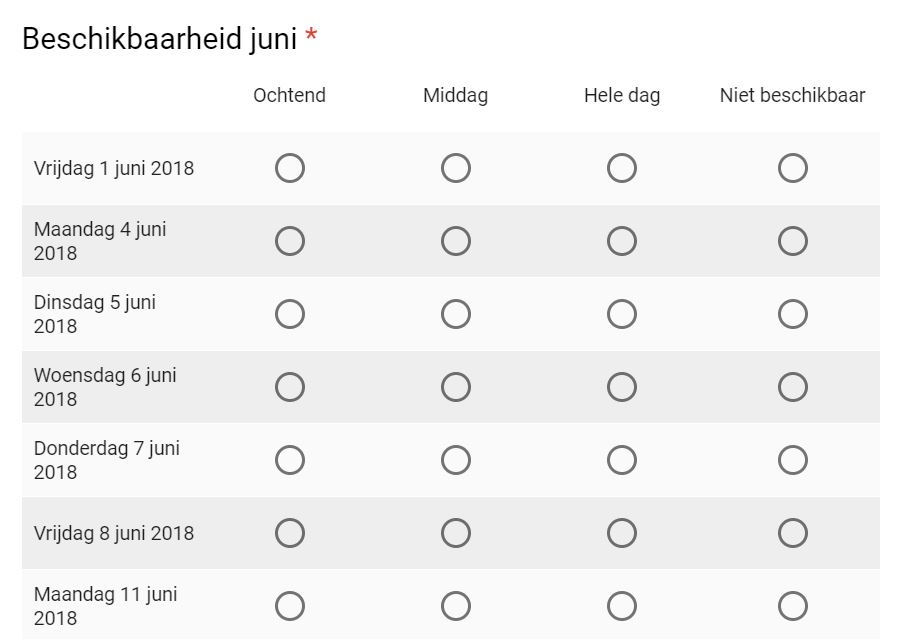Screen dimensions: 899x639
Task: Select Middag for Vrijdag 8 juni
Action: [456, 533]
